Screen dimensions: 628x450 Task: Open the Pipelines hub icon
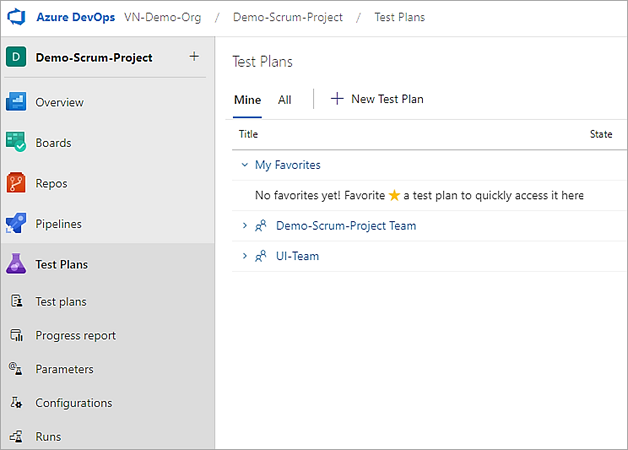tap(17, 224)
